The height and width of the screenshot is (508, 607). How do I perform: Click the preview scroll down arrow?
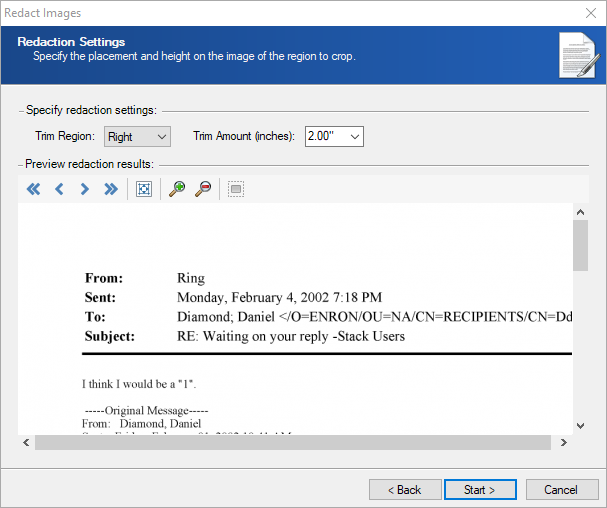[580, 425]
